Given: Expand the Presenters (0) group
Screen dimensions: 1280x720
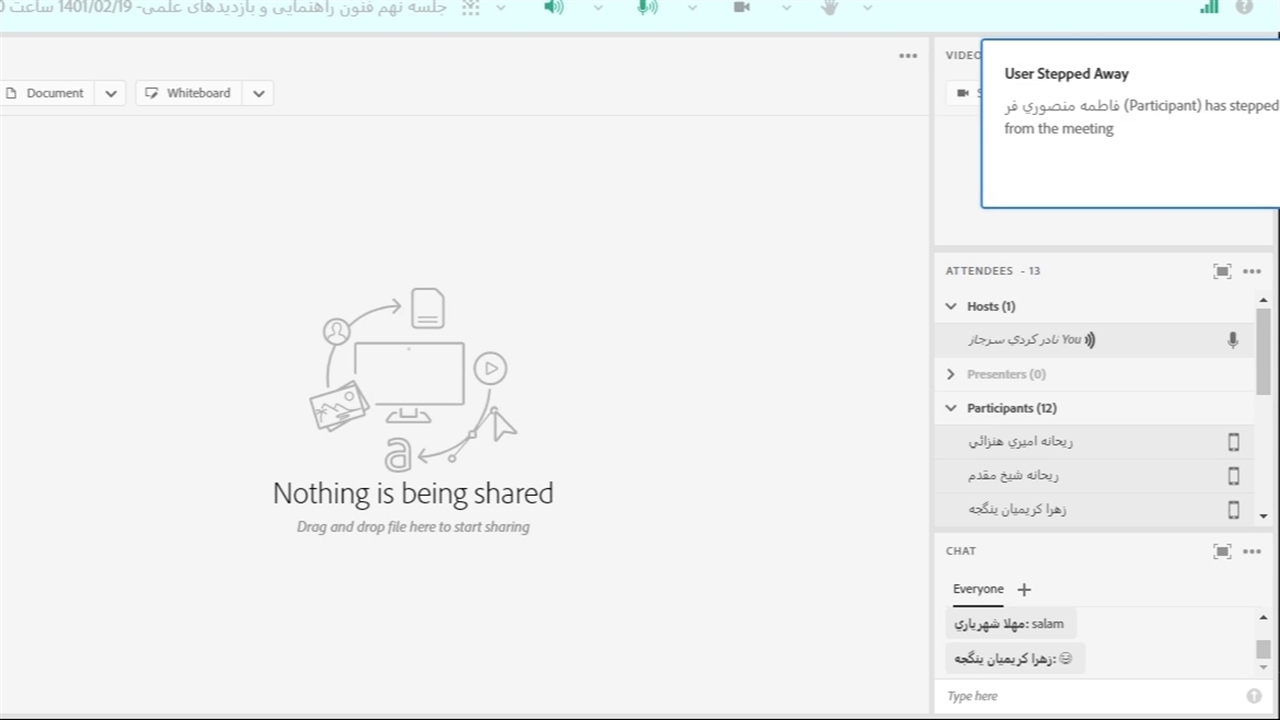Looking at the screenshot, I should tap(951, 374).
